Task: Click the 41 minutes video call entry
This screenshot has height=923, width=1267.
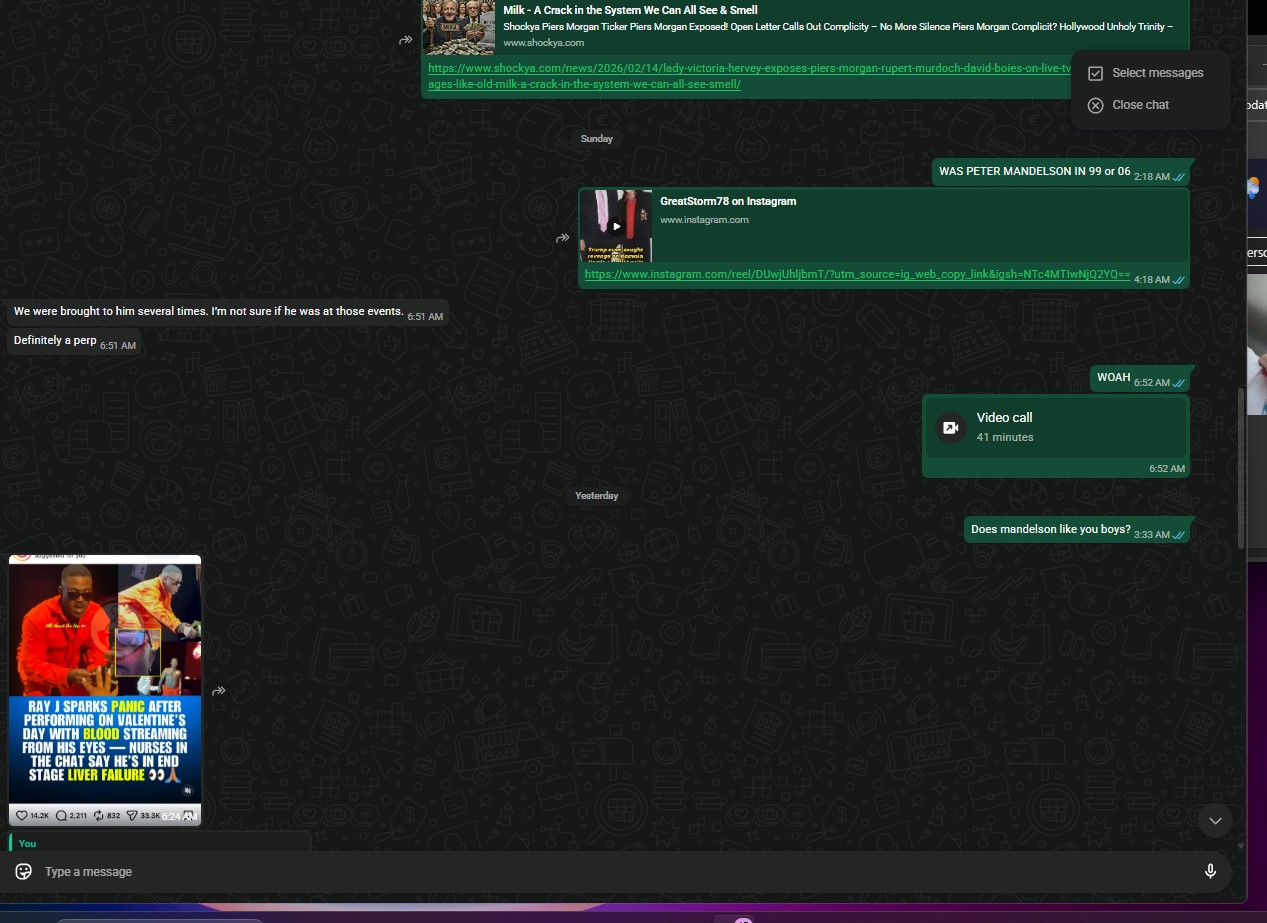Action: click(x=1055, y=428)
